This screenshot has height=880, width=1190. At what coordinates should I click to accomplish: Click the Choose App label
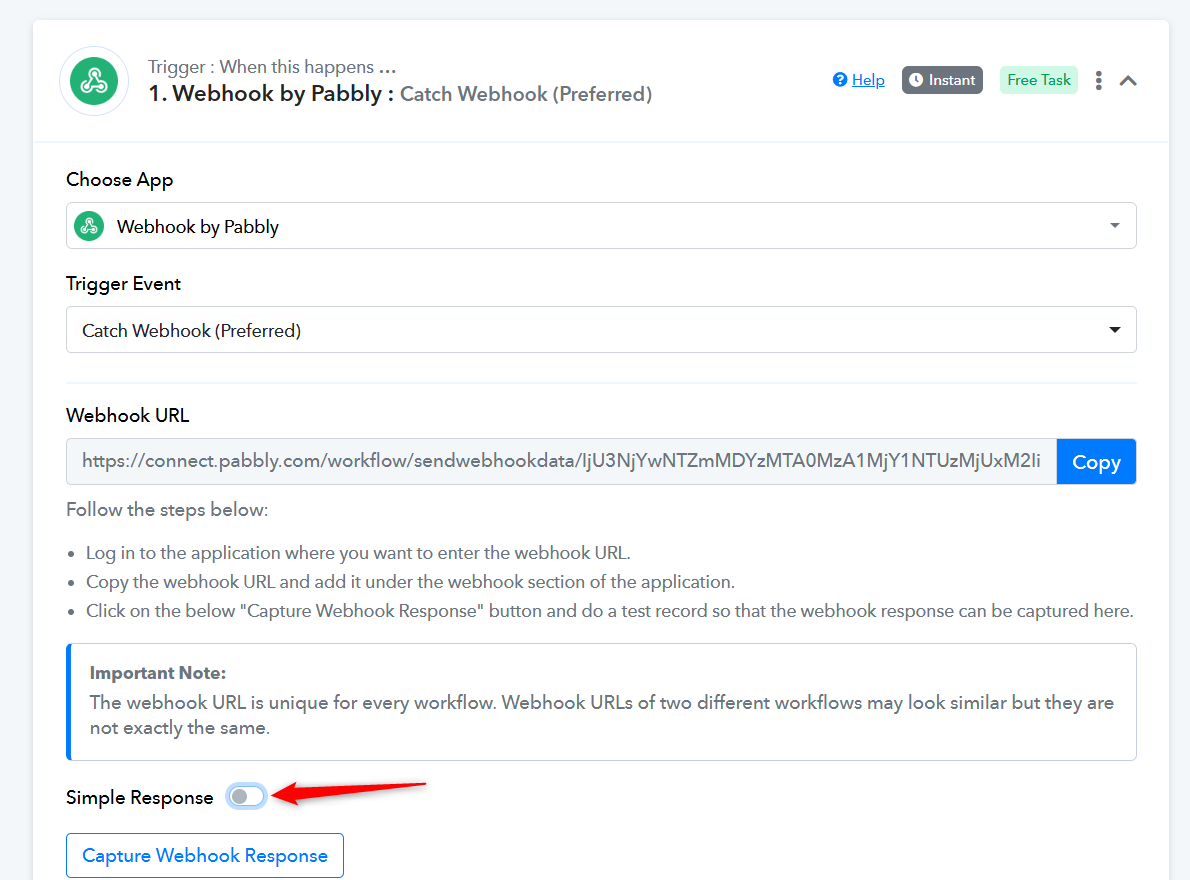click(119, 180)
